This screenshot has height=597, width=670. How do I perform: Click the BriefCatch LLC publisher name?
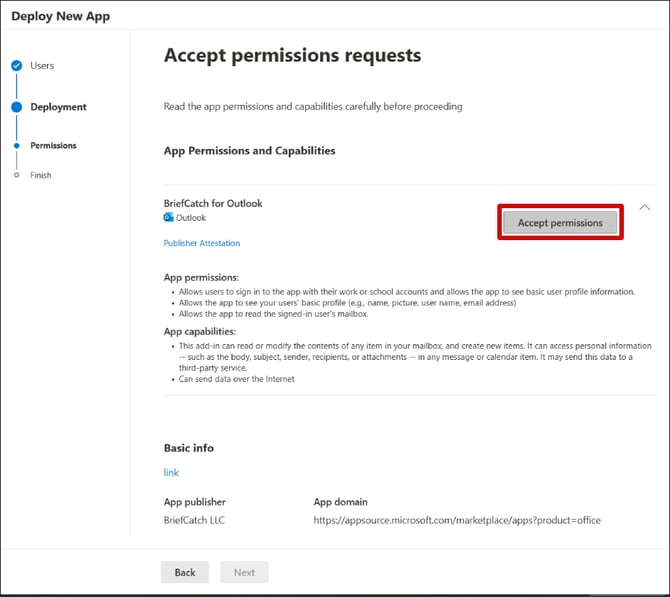(194, 520)
